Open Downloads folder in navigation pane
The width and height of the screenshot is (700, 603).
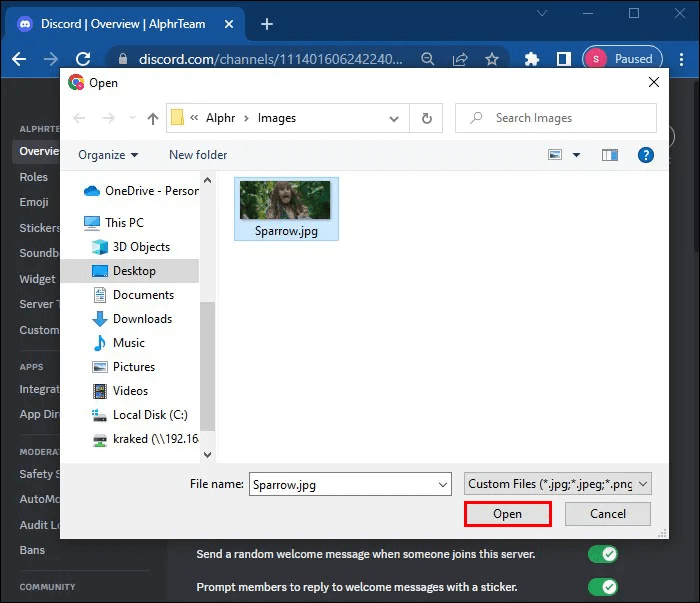[x=132, y=319]
